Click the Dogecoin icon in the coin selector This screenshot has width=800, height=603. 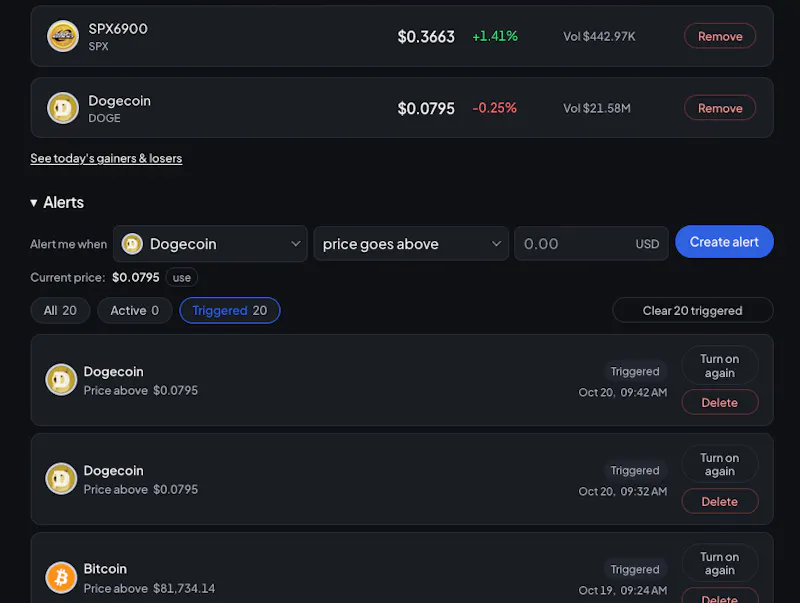coord(132,244)
